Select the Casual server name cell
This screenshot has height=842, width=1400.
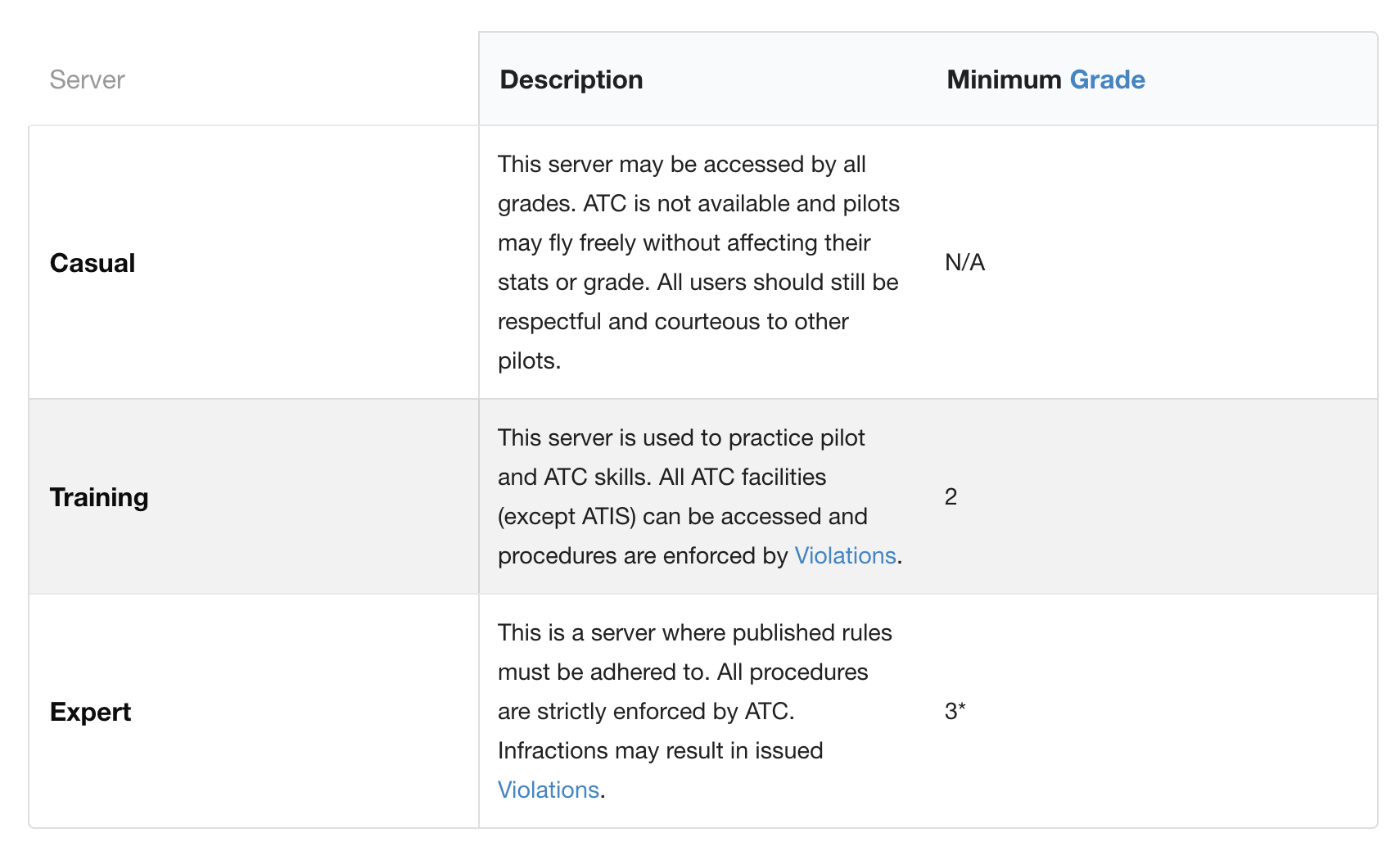click(x=93, y=263)
